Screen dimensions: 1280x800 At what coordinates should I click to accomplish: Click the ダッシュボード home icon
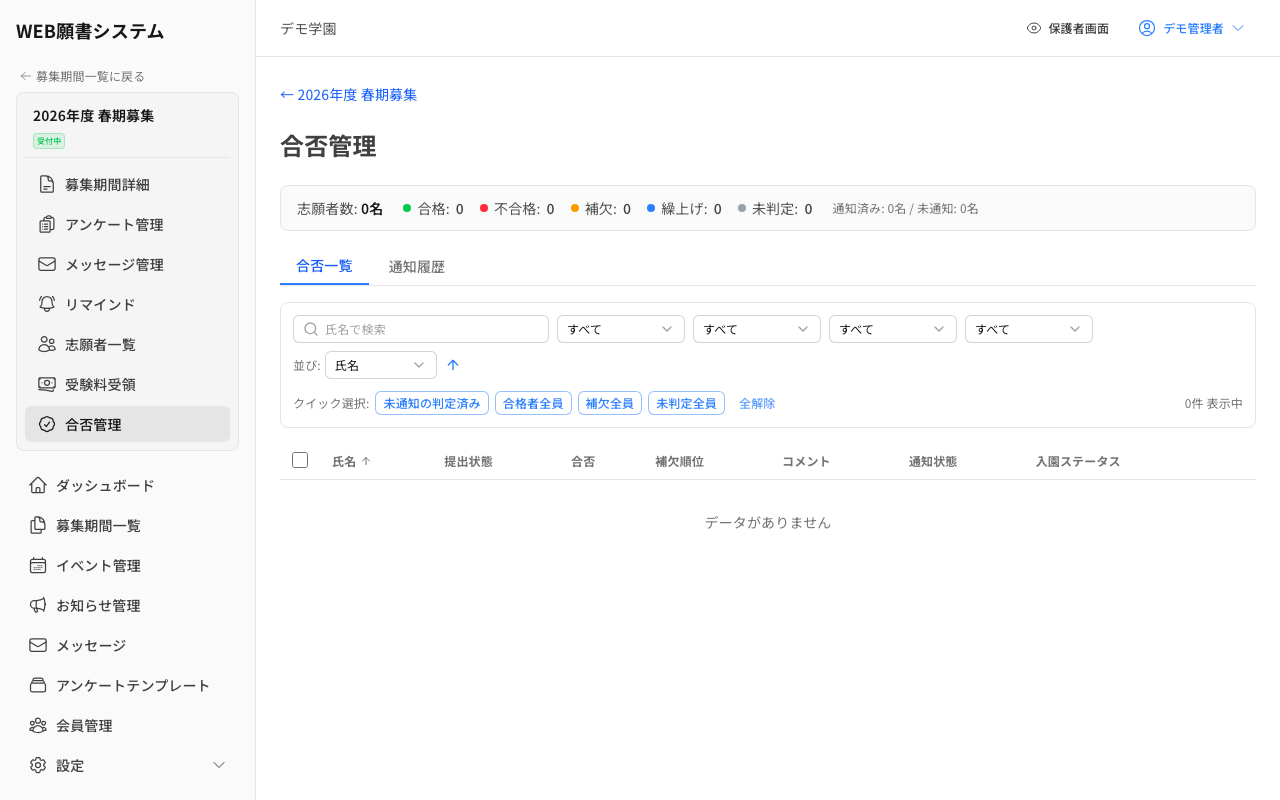point(38,485)
